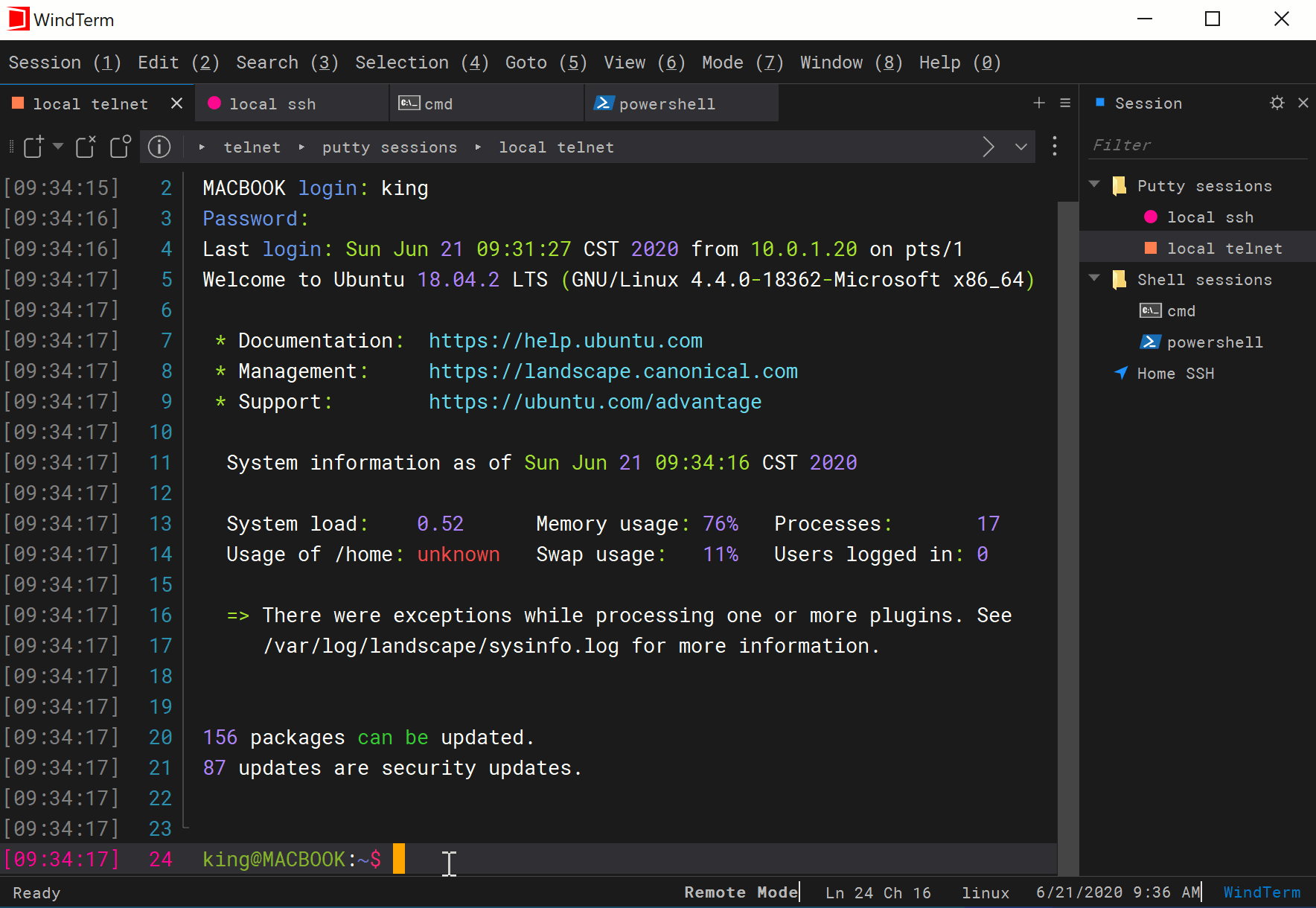This screenshot has height=908, width=1316.
Task: Open the help.ubuntu.com documentation link
Action: [x=566, y=341]
